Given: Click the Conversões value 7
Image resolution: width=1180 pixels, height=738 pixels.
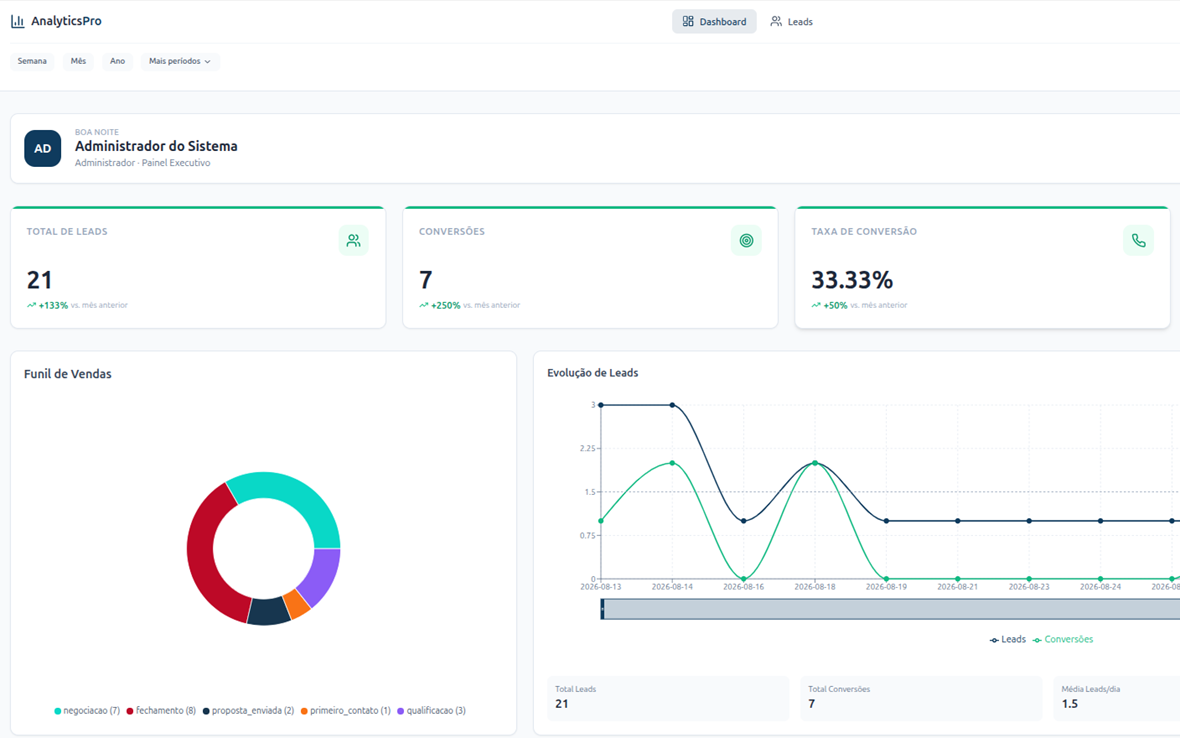Looking at the screenshot, I should (x=425, y=281).
